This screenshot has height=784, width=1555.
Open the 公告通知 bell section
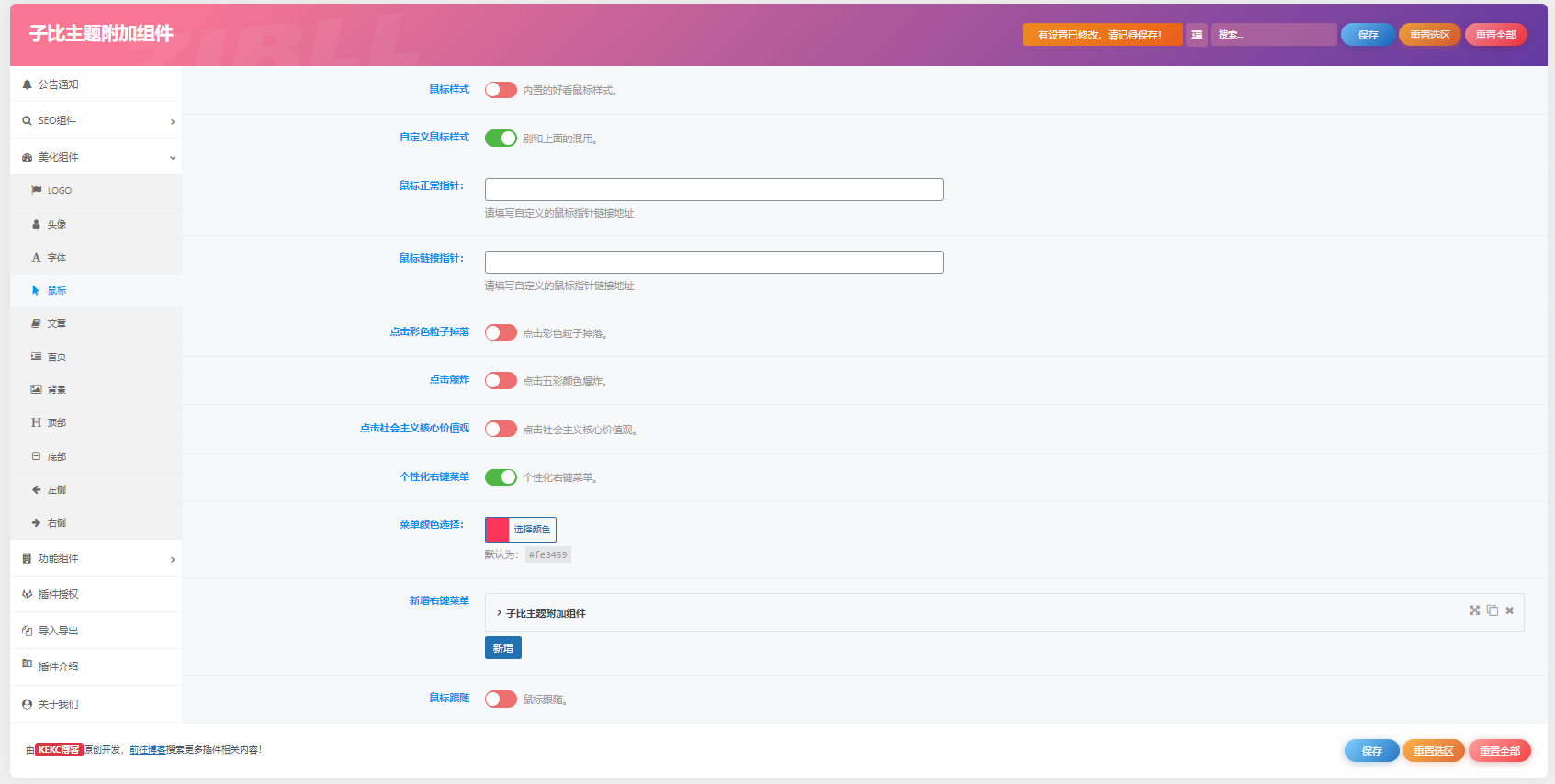[x=58, y=84]
